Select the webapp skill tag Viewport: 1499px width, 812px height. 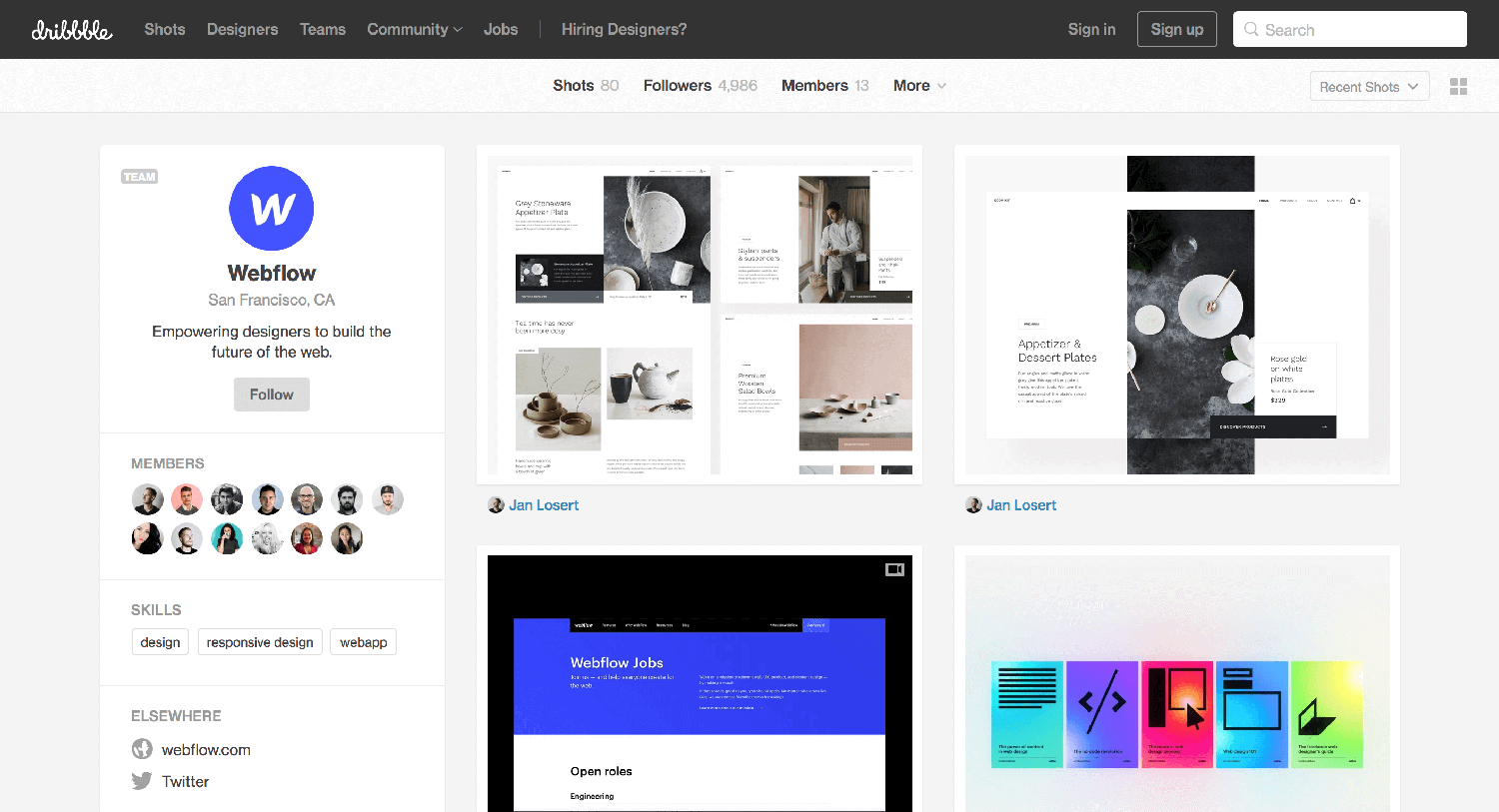[x=364, y=642]
